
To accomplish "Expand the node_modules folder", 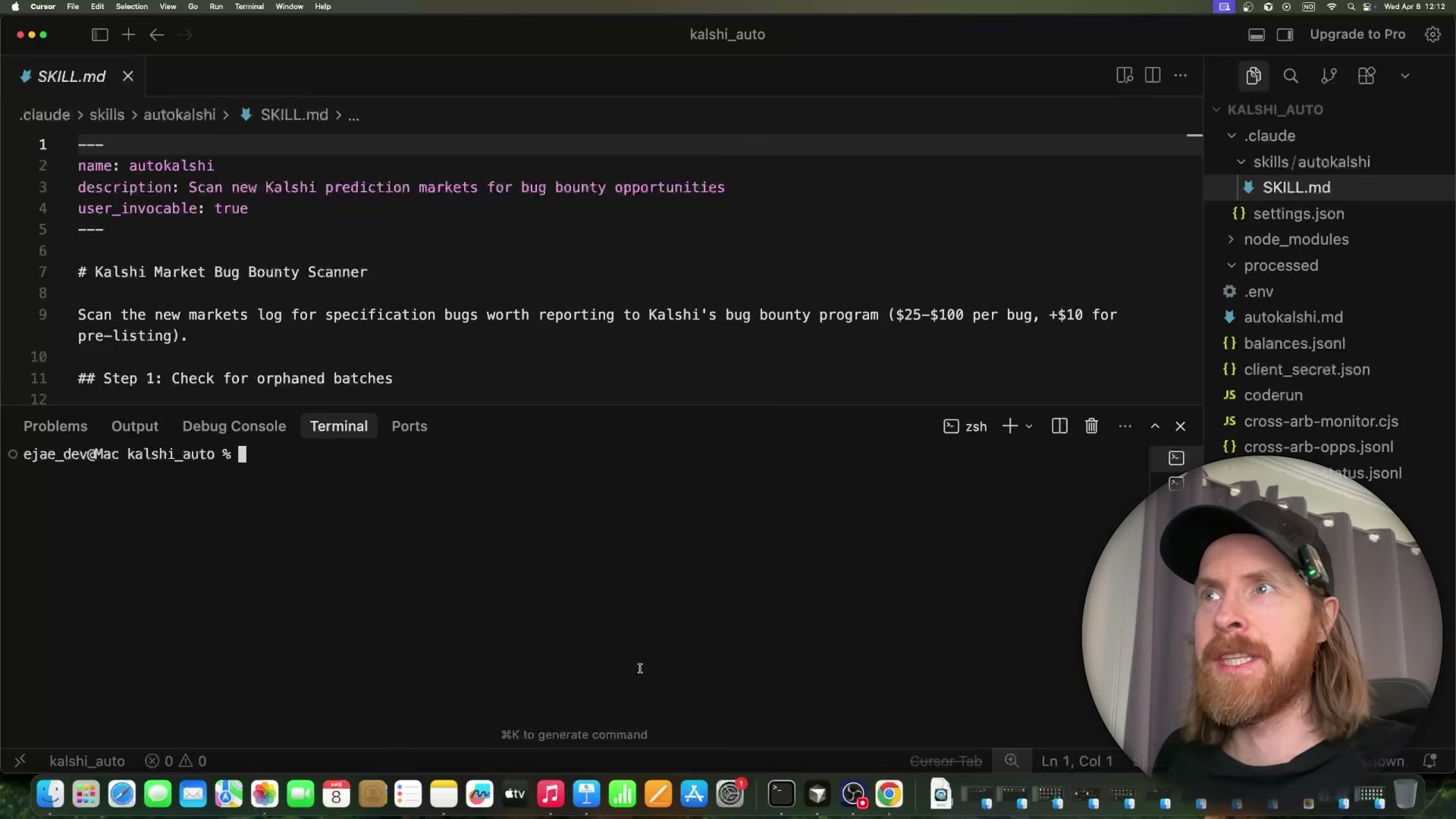I will 1232,240.
